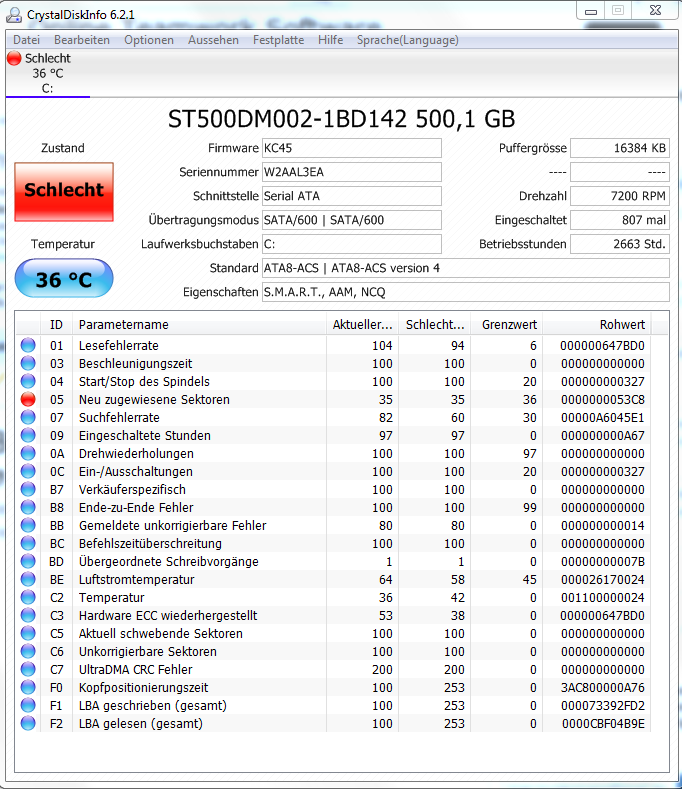Click the blue icon for Gemeldete unkorrigierbare Fehler

click(x=28, y=525)
